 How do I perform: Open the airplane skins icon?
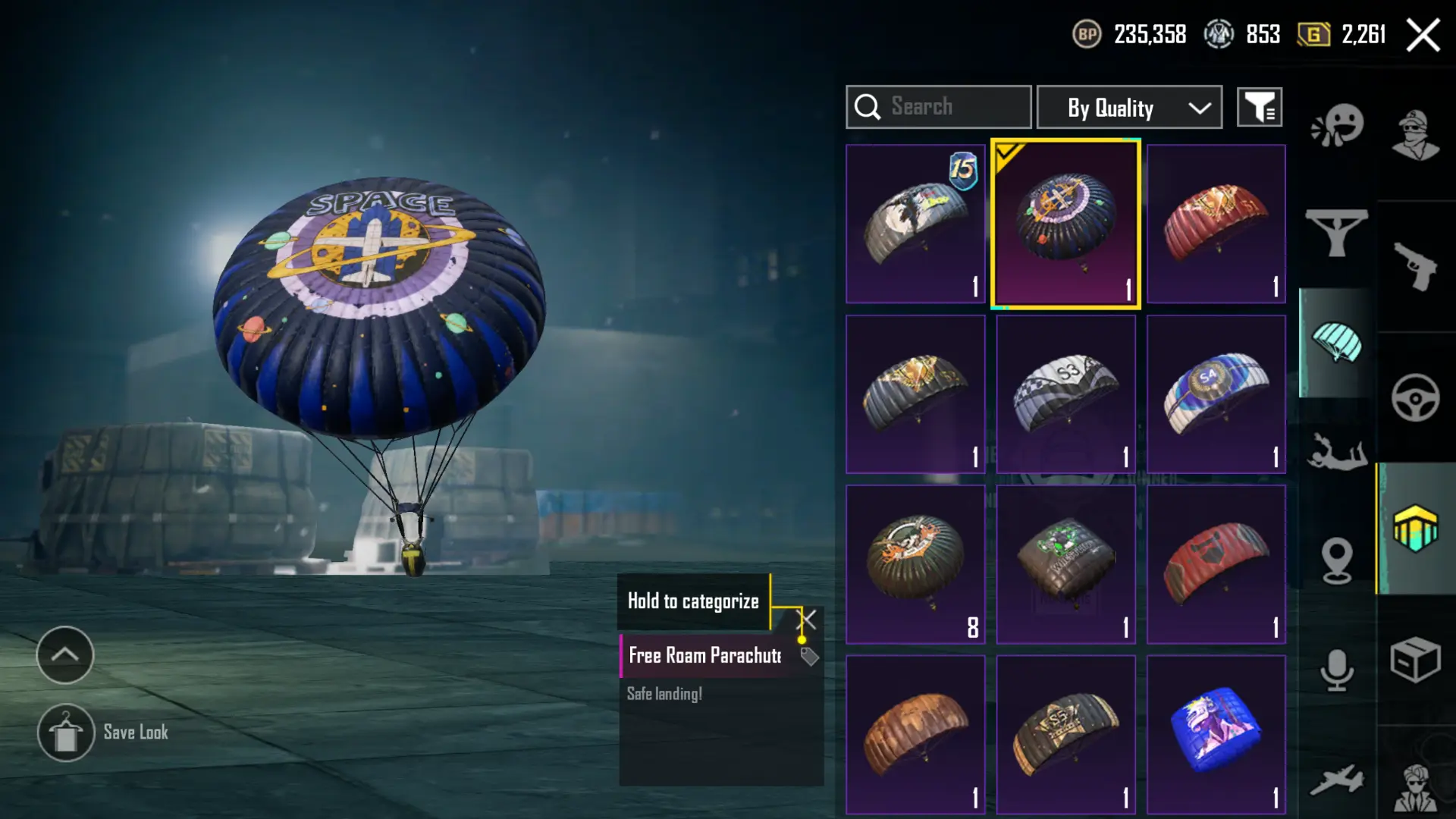(x=1337, y=780)
